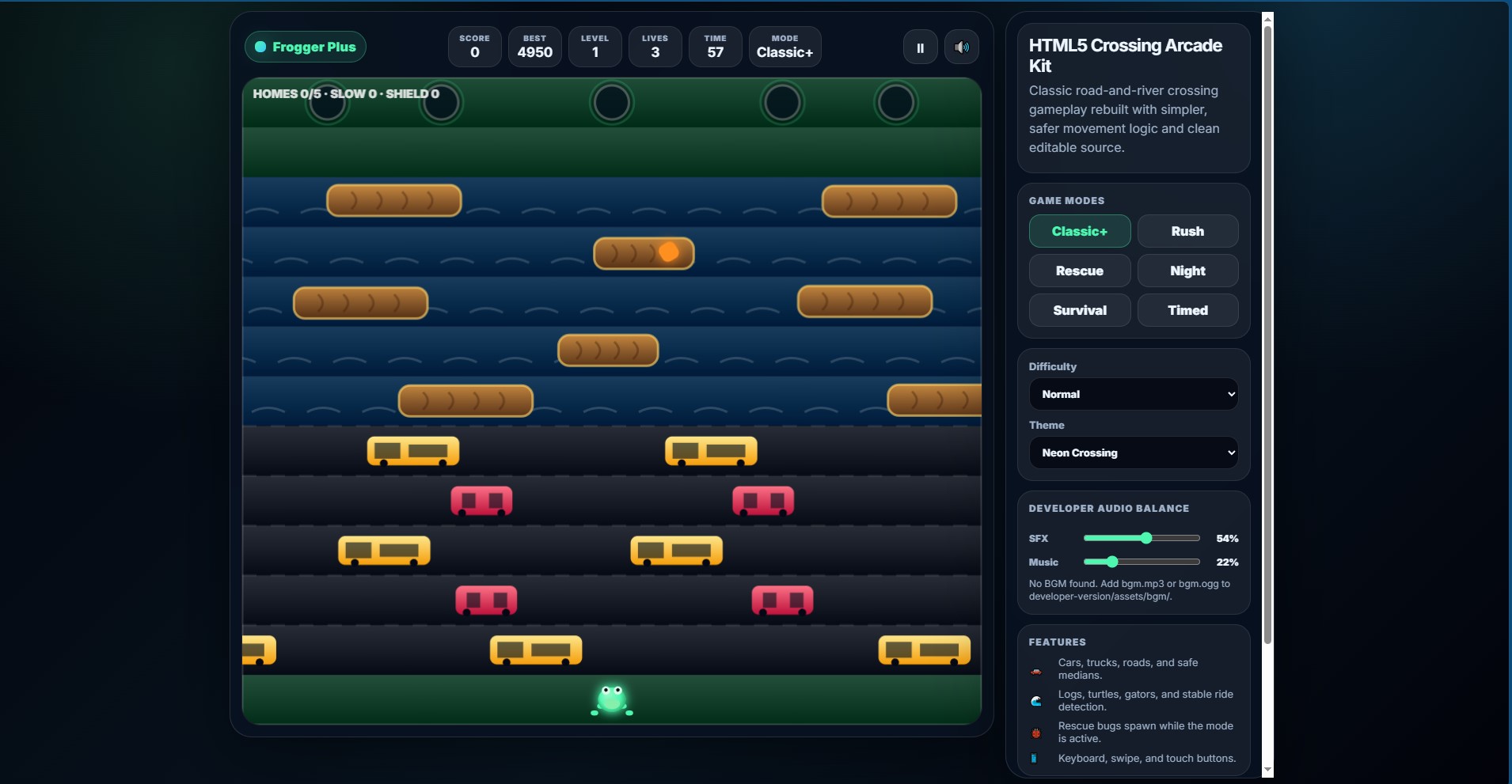Click the middle home slot at the top
Image resolution: width=1512 pixels, height=784 pixels.
612,102
